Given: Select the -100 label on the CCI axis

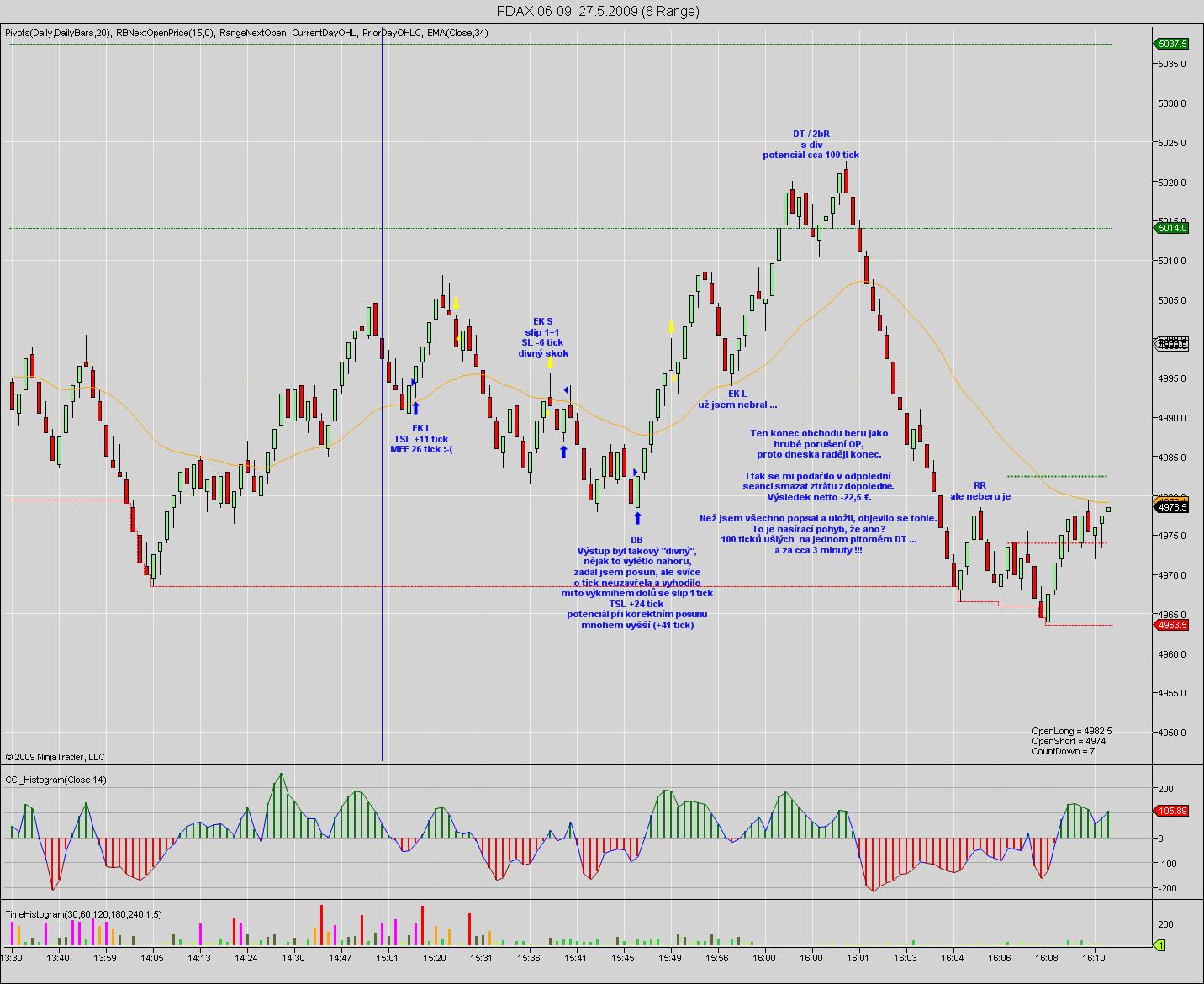Looking at the screenshot, I should [x=1165, y=864].
